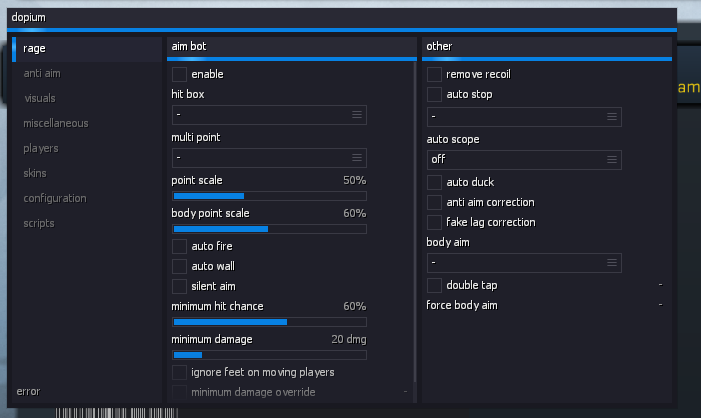Viewport: 701px width, 418px height.
Task: Open the dropdown under auto stop
Action: click(524, 117)
